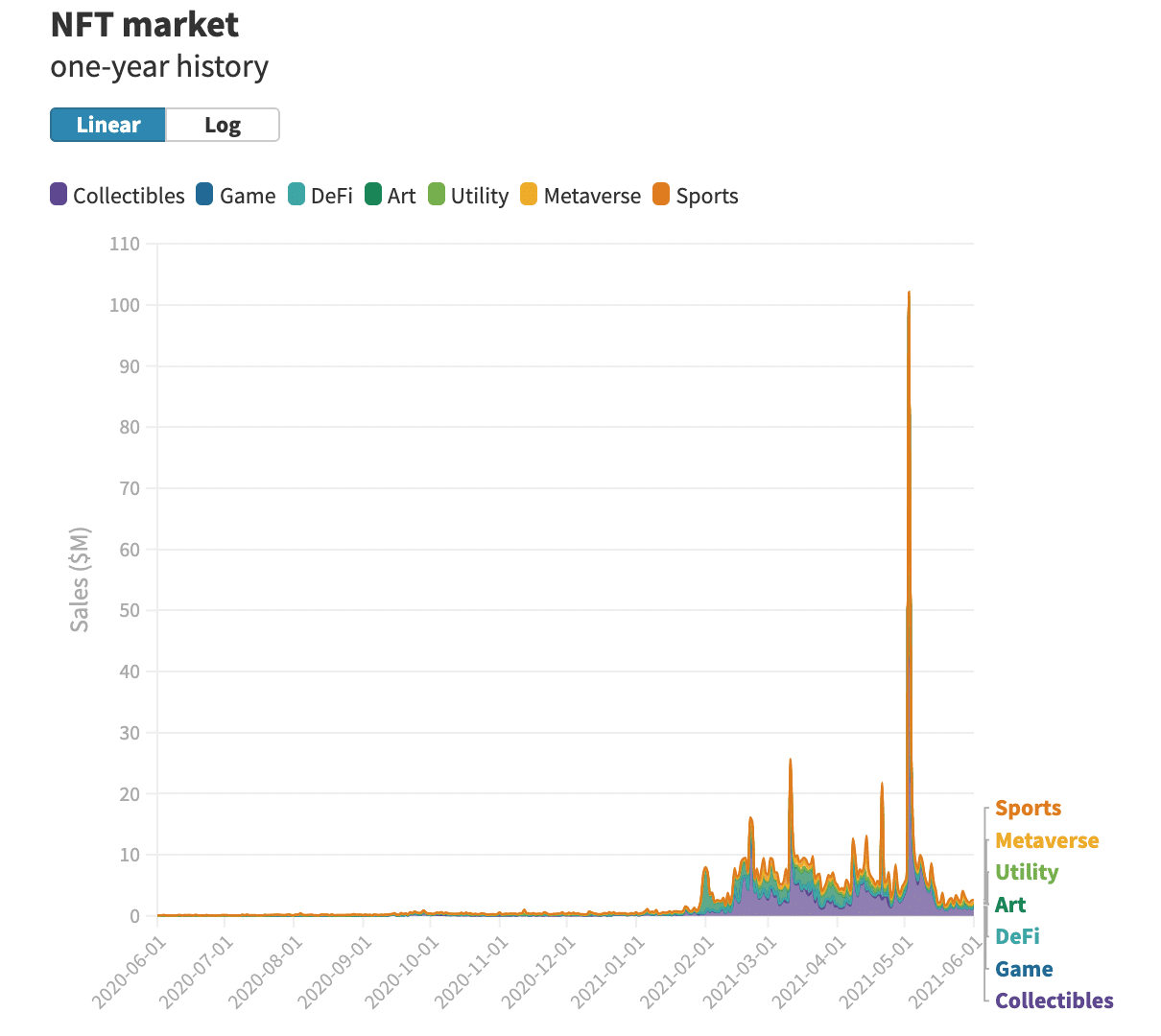The image size is (1161, 1036).
Task: Select the Metaverse label right of chart
Action: click(1047, 841)
